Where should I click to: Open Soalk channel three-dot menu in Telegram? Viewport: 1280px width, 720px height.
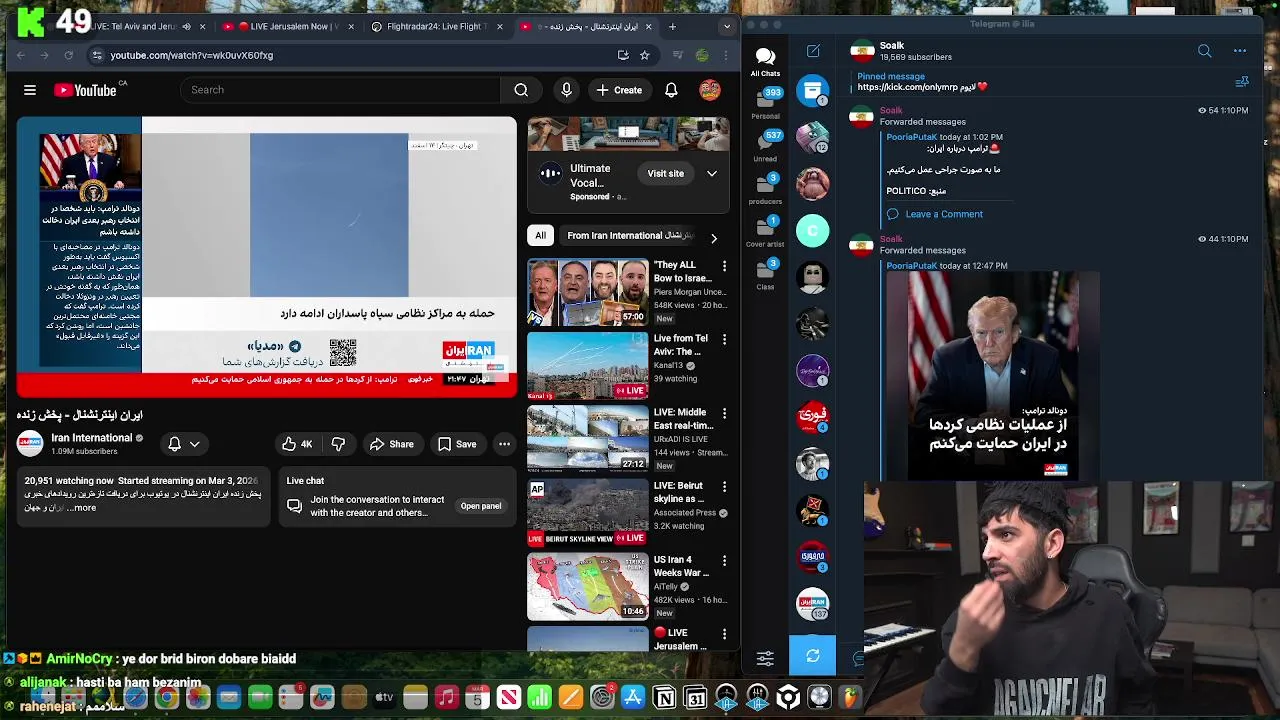click(x=1240, y=51)
